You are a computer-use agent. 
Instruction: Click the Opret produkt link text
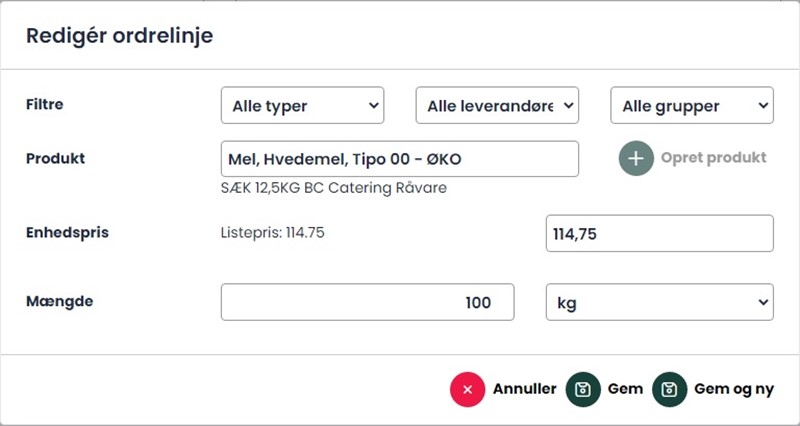tap(713, 158)
